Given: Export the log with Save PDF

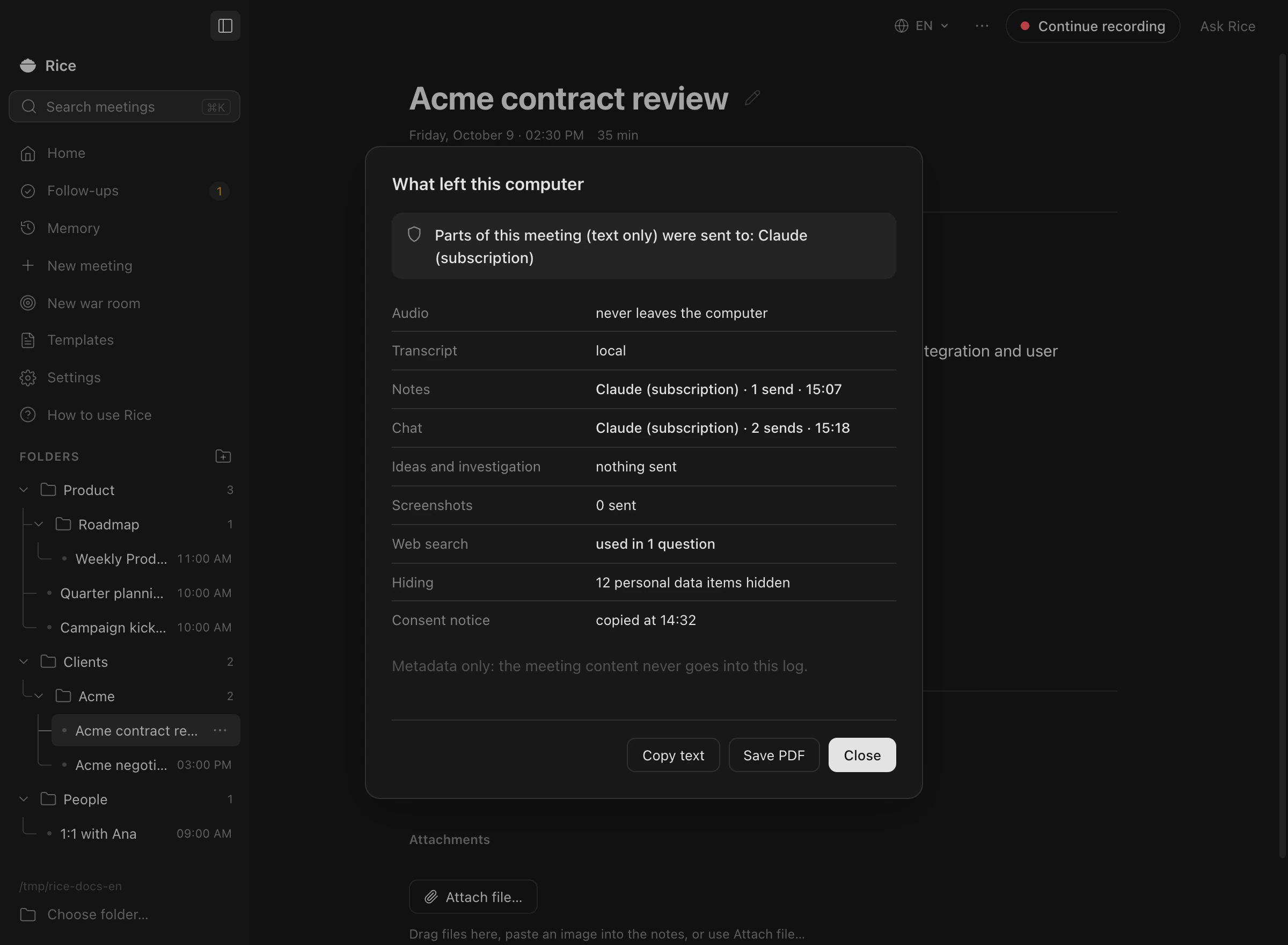Looking at the screenshot, I should (x=774, y=755).
